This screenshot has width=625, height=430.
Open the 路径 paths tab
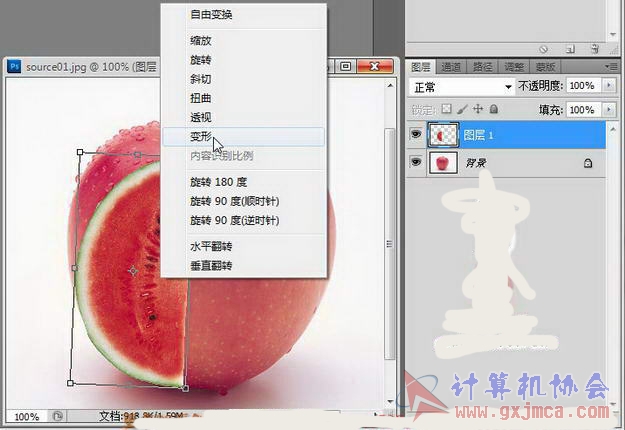click(x=482, y=67)
